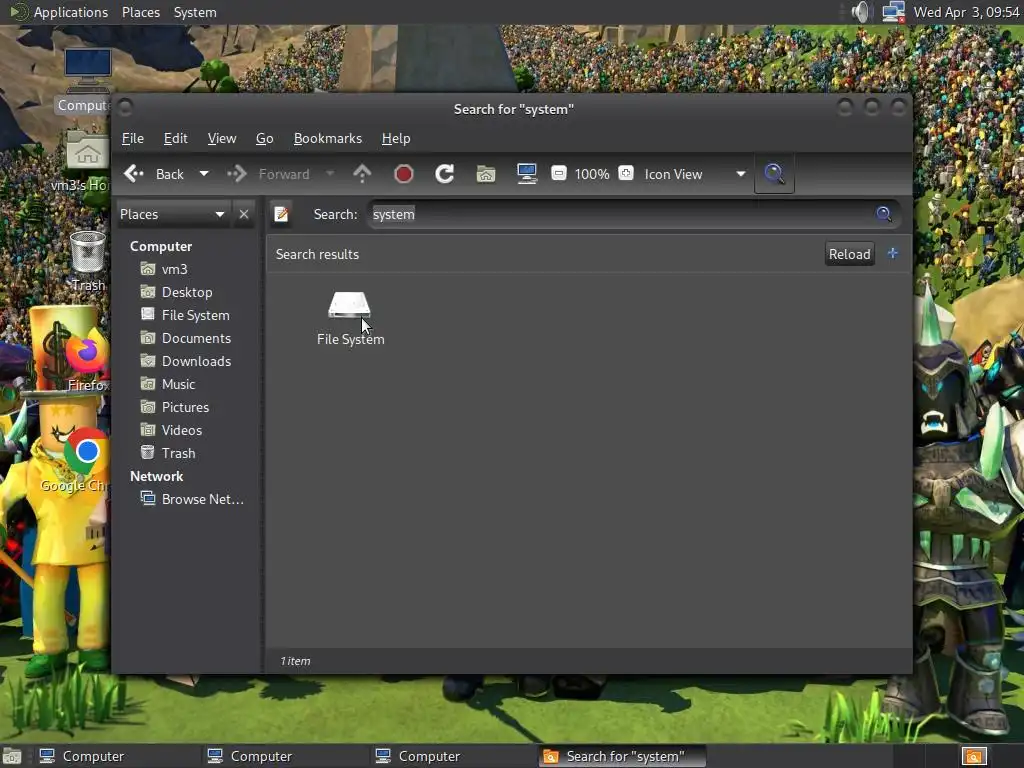Screen dimensions: 1024x768
Task: Click the Zoom In plus icon
Action: [x=626, y=173]
